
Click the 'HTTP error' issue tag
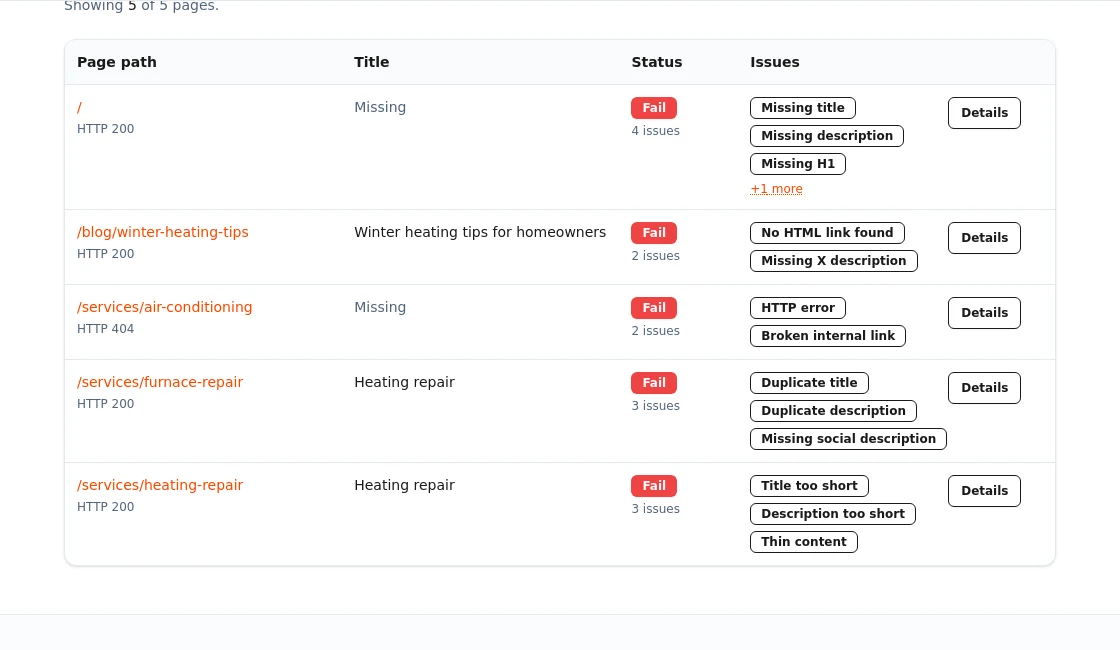point(798,308)
